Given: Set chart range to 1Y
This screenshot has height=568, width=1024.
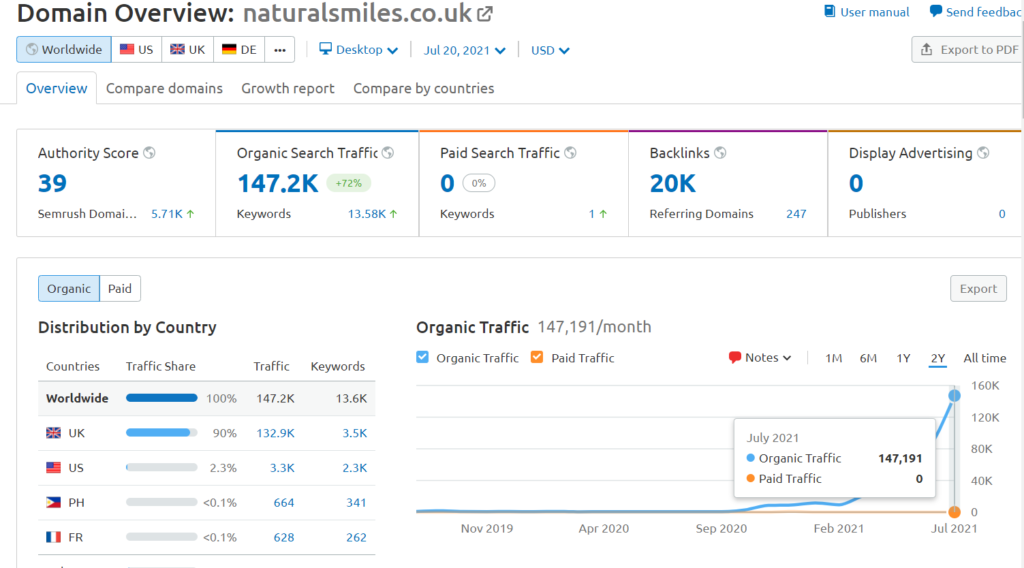Looking at the screenshot, I should (903, 358).
